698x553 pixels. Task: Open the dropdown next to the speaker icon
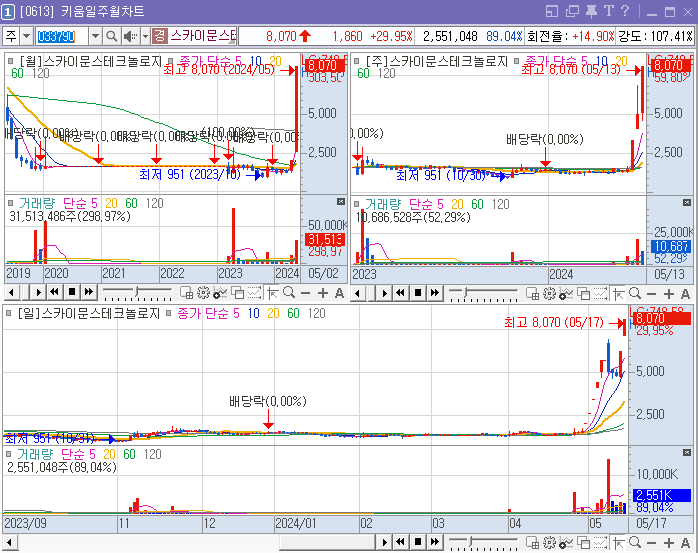[x=145, y=36]
